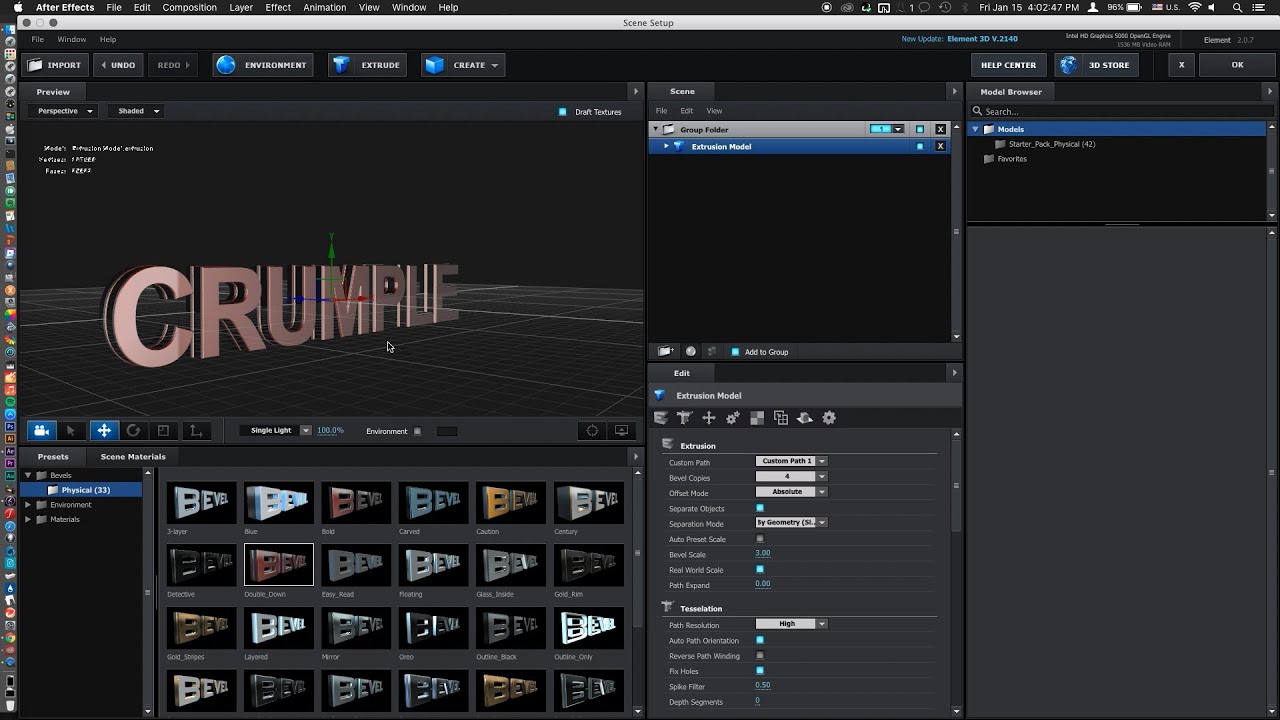Click the UNDO button

click(x=118, y=65)
